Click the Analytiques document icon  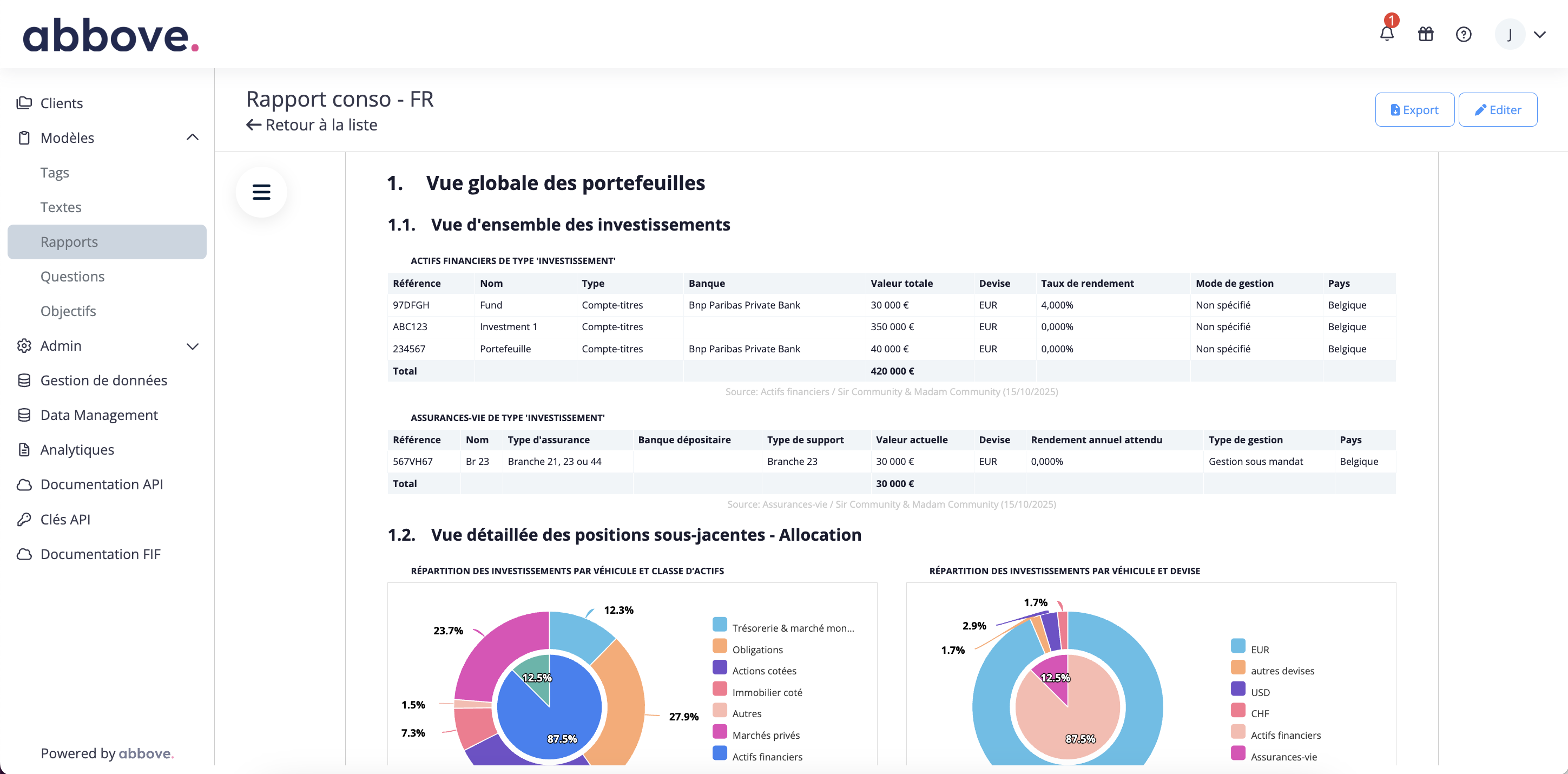pos(24,449)
